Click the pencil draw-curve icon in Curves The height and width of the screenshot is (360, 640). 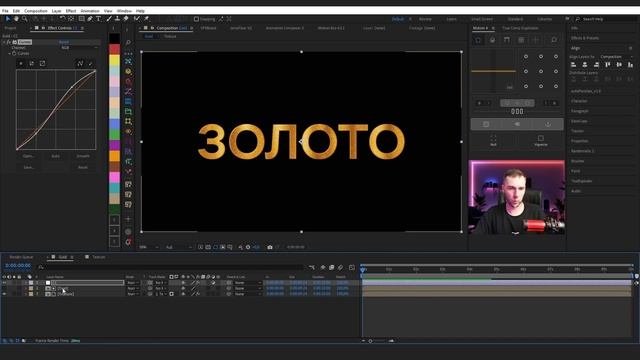91,63
